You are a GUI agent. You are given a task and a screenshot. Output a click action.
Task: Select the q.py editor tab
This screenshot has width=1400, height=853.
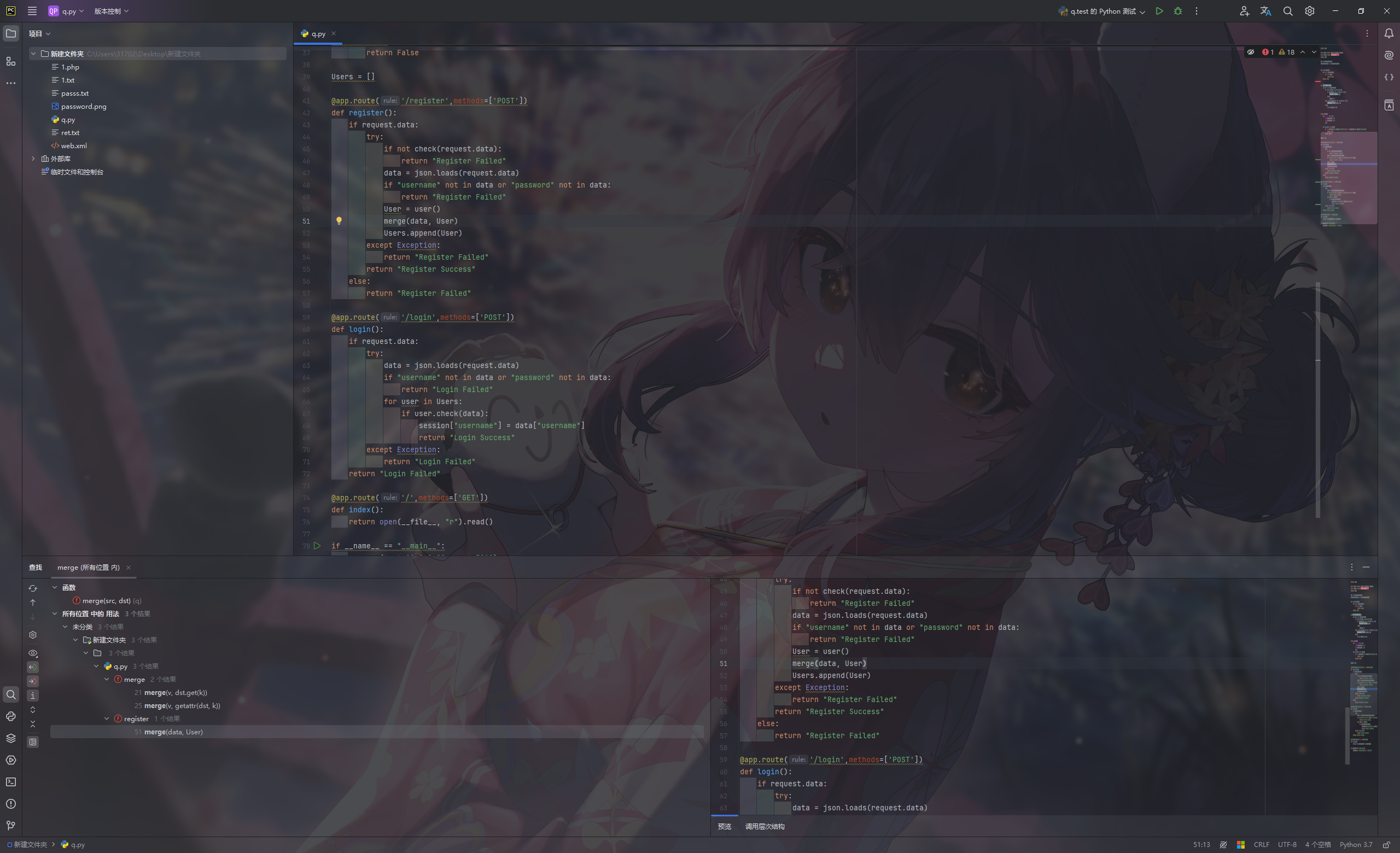318,33
